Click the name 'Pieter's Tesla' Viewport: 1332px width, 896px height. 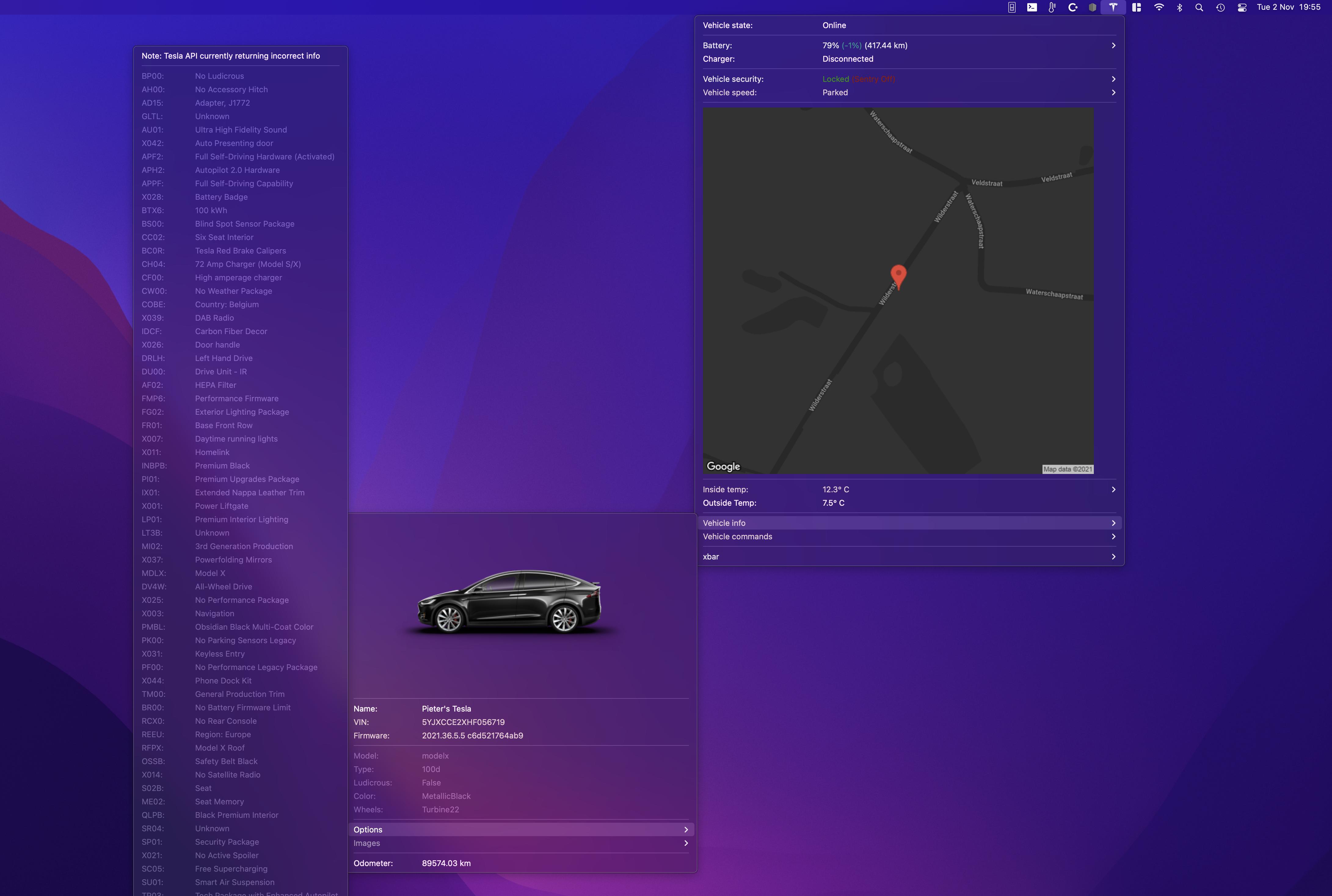(x=446, y=709)
